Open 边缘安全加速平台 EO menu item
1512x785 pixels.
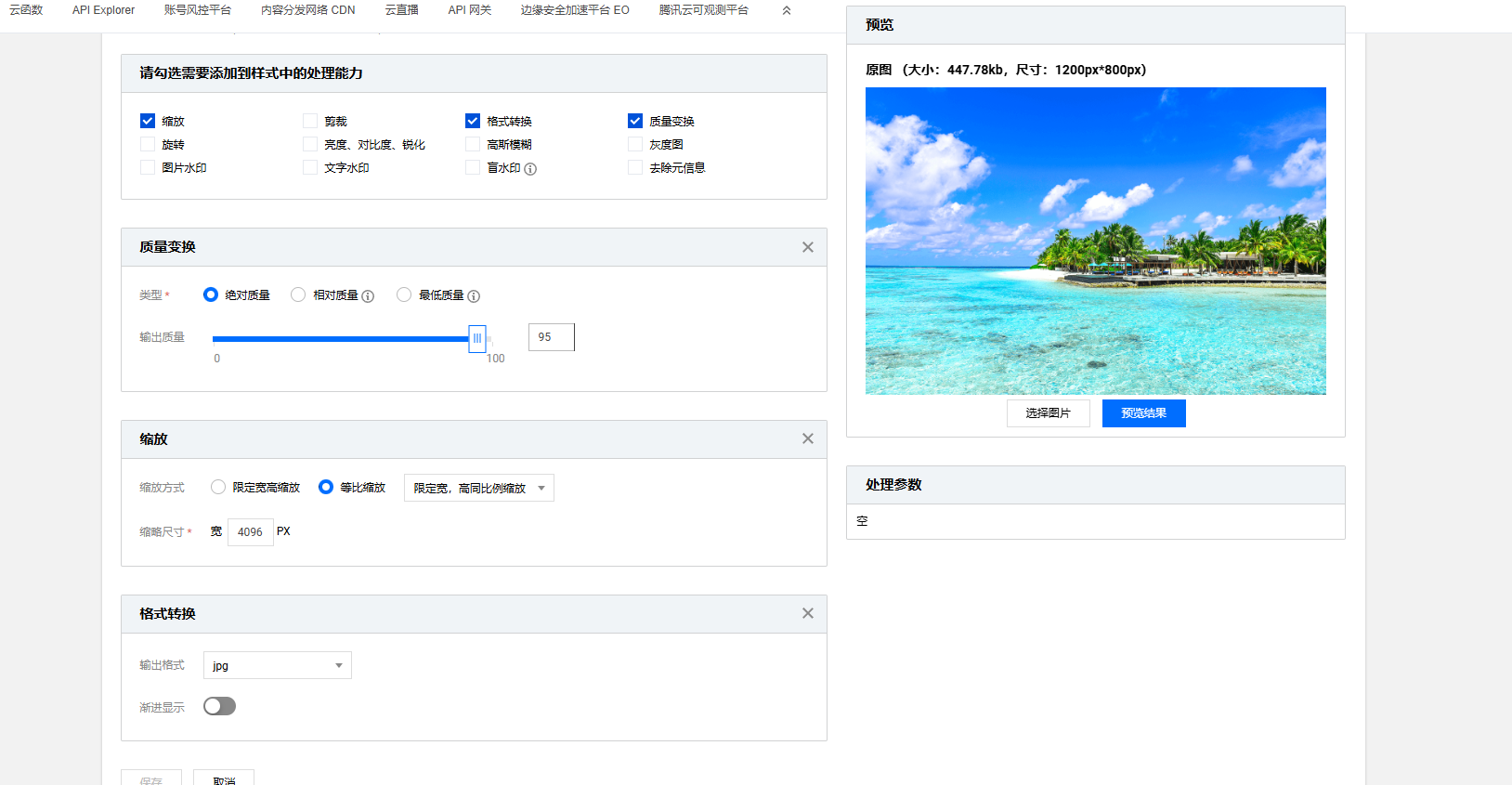pyautogui.click(x=575, y=10)
